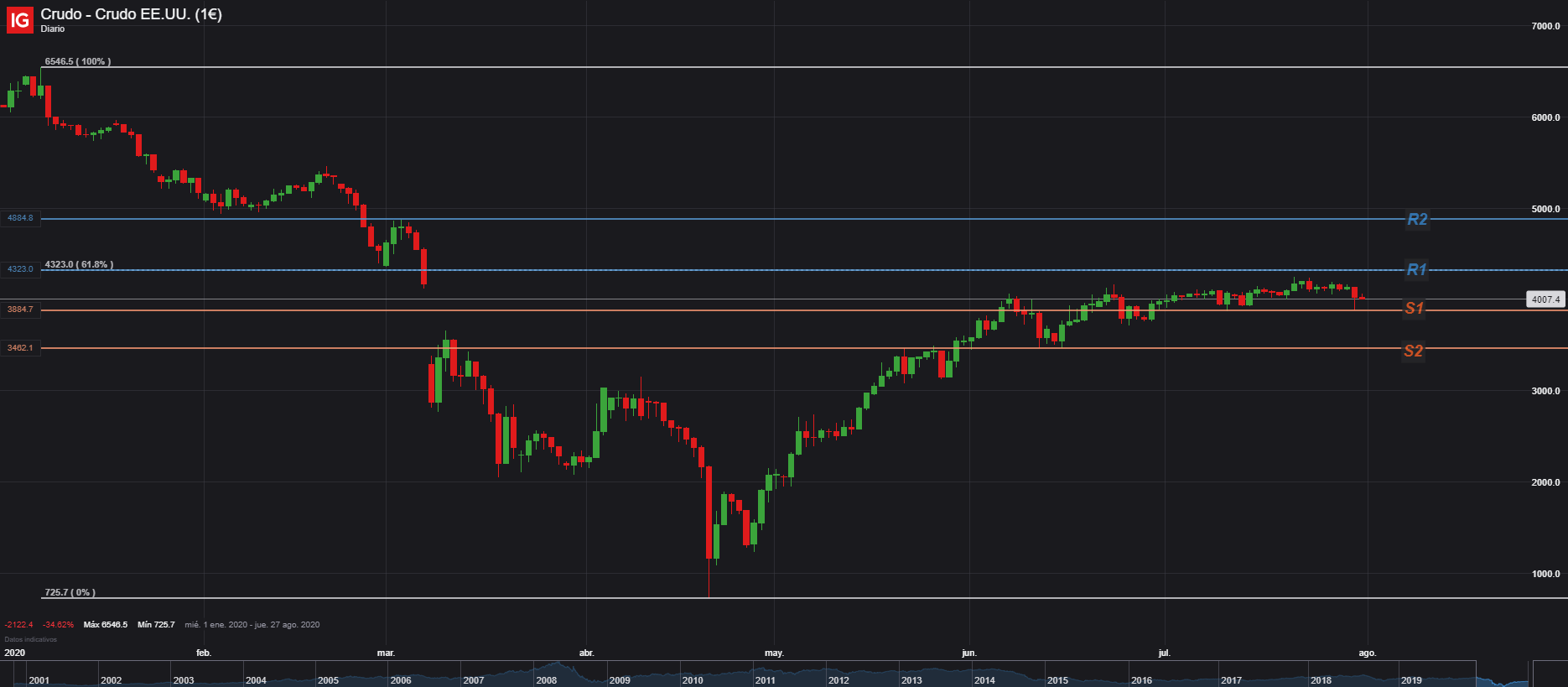Click the 4884.8 price level tag
1568x687 pixels.
(x=20, y=218)
